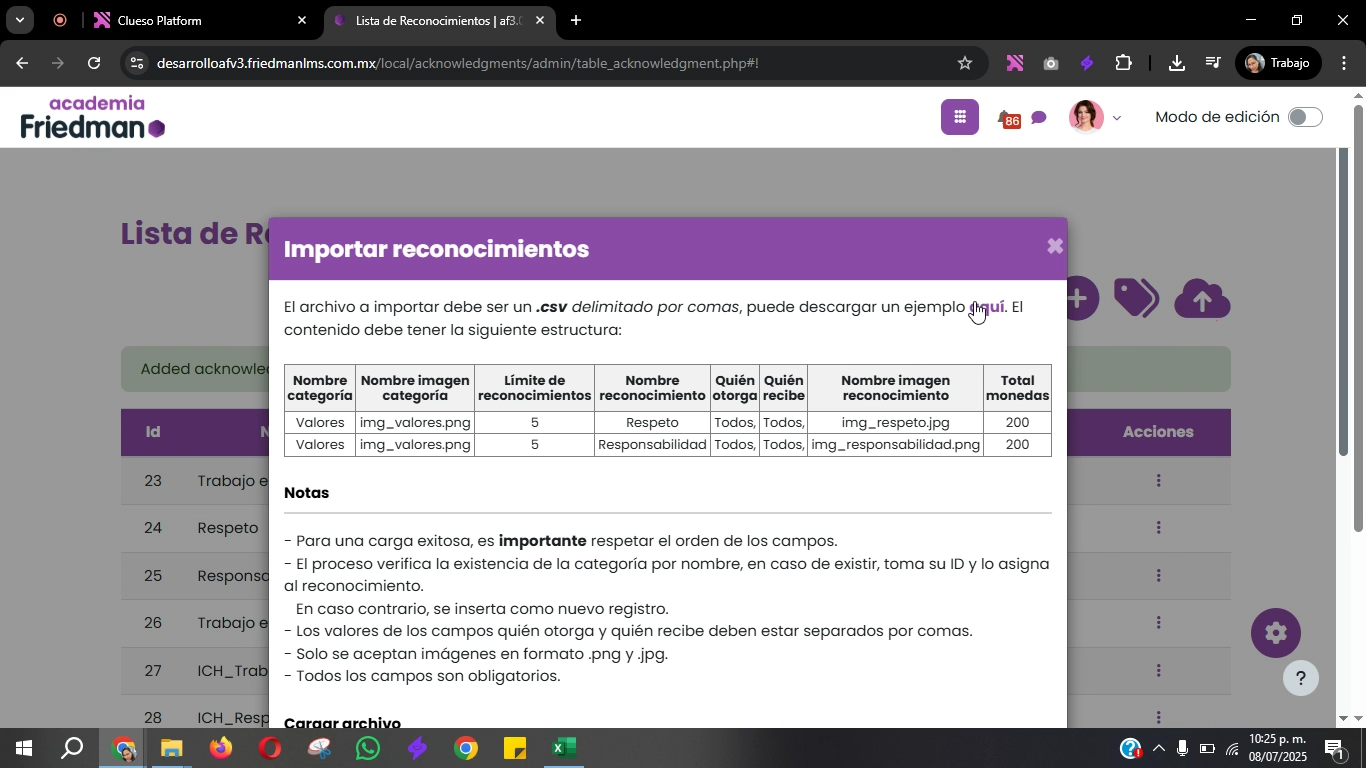Open actions menu for row 25

click(1158, 575)
